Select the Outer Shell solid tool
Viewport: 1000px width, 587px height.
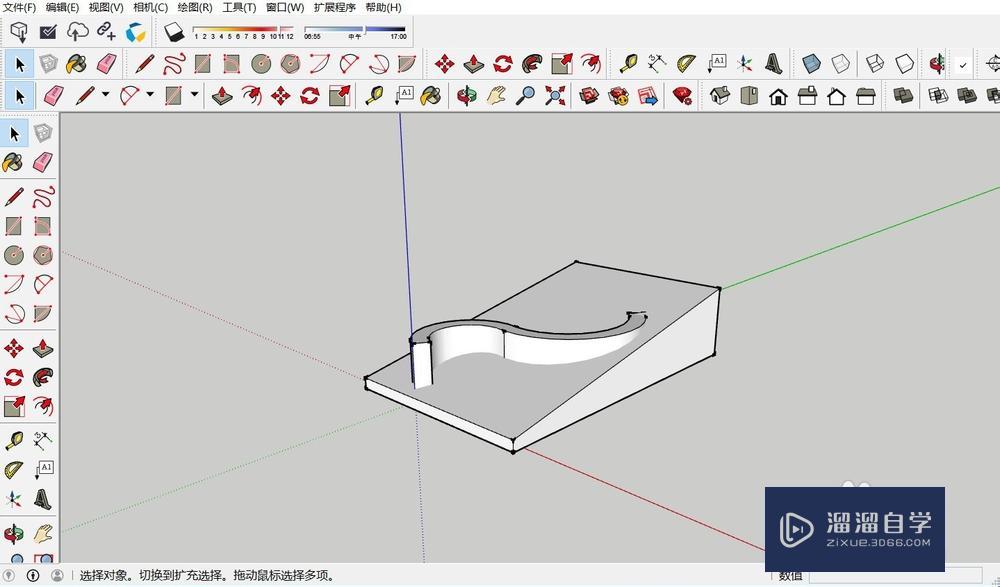[902, 96]
